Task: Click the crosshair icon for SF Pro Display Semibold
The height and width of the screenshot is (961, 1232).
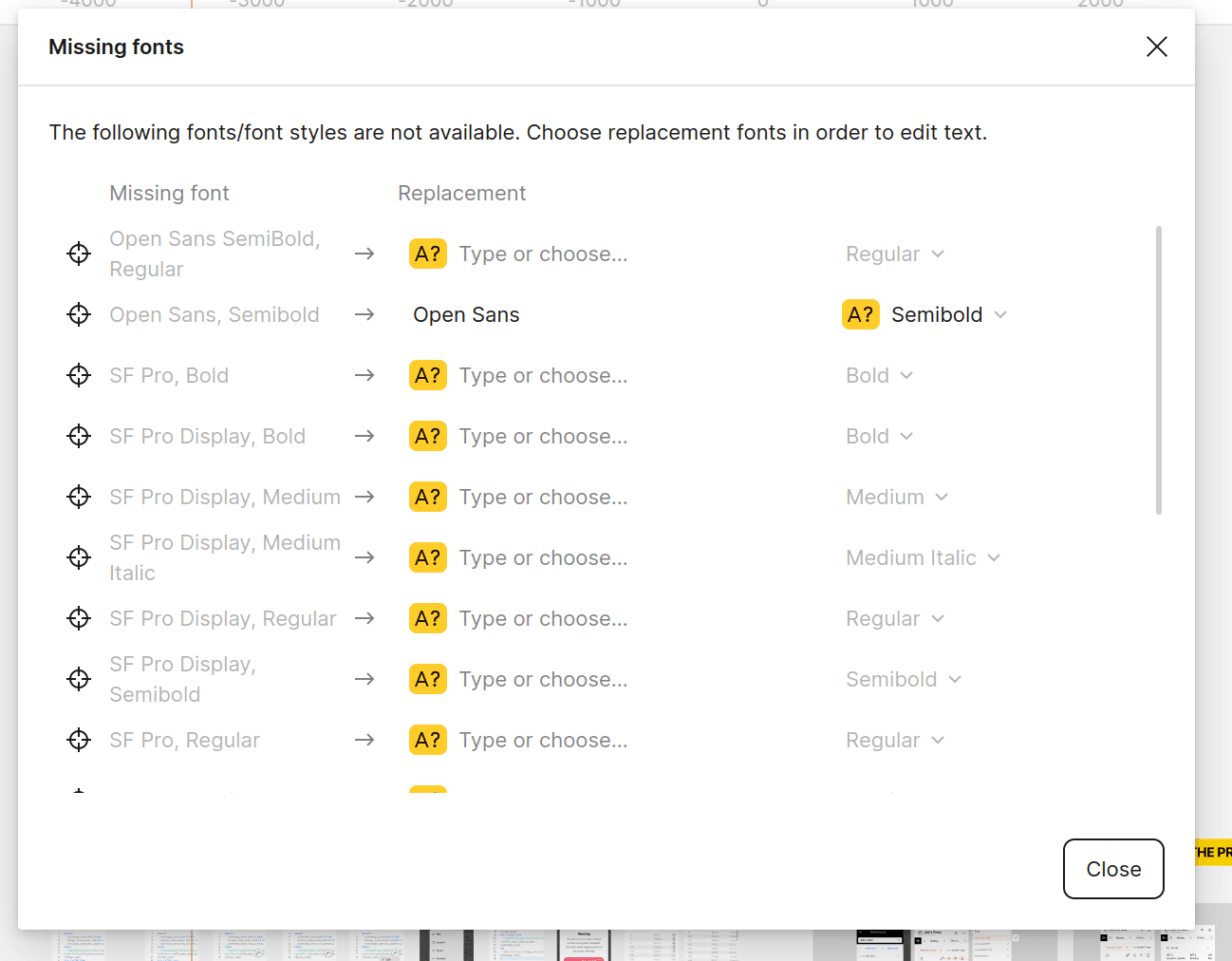Action: (x=79, y=679)
